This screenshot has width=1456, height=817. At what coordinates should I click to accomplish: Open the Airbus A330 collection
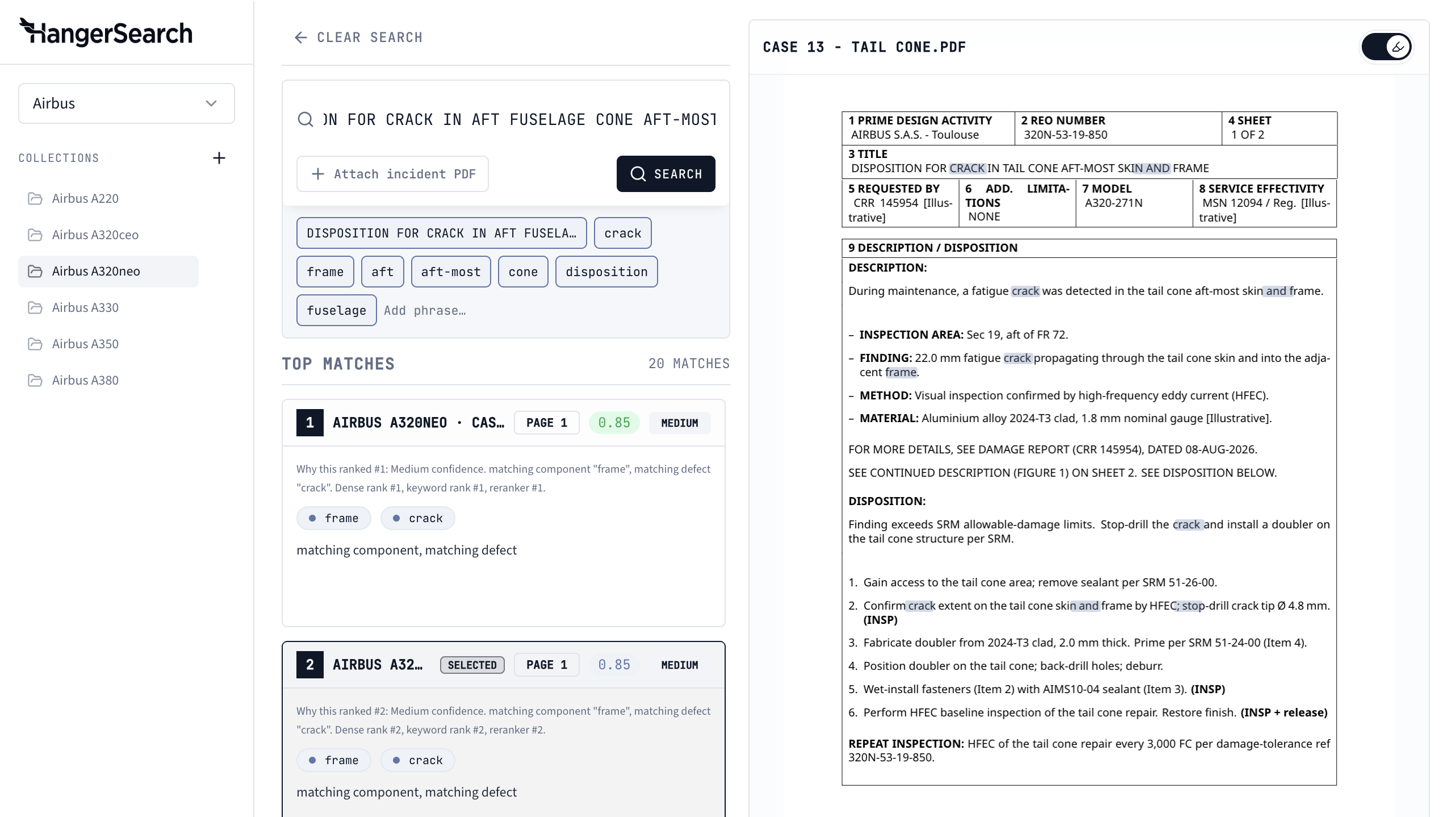click(x=108, y=307)
